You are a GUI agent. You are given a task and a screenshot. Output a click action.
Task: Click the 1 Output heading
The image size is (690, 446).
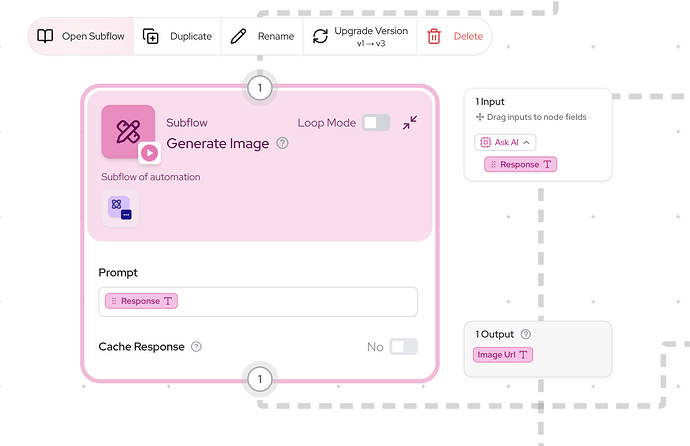pyautogui.click(x=495, y=334)
